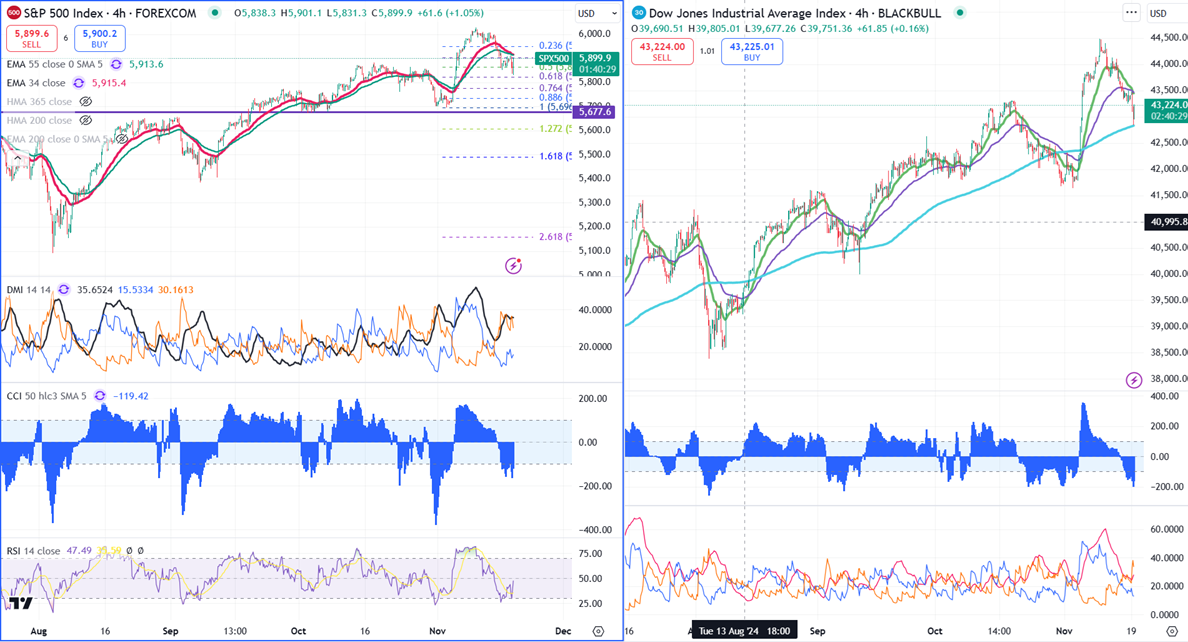Click the loading icon beside EMA 55
This screenshot has width=1188, height=642.
coord(117,64)
